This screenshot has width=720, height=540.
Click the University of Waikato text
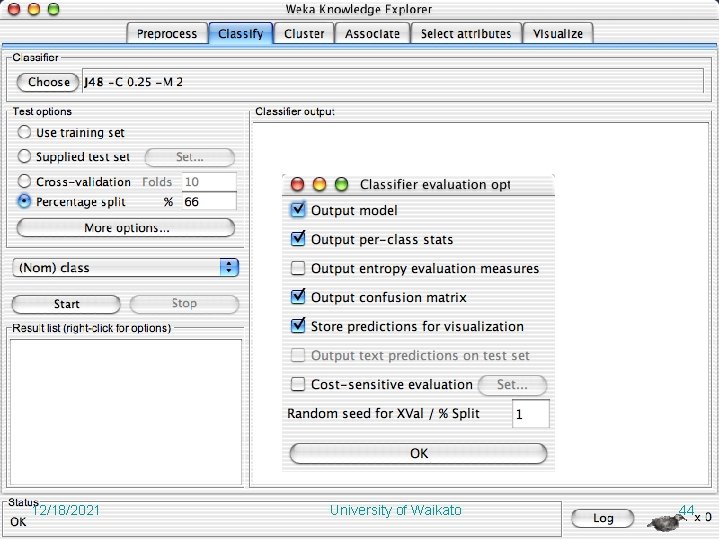pos(396,510)
